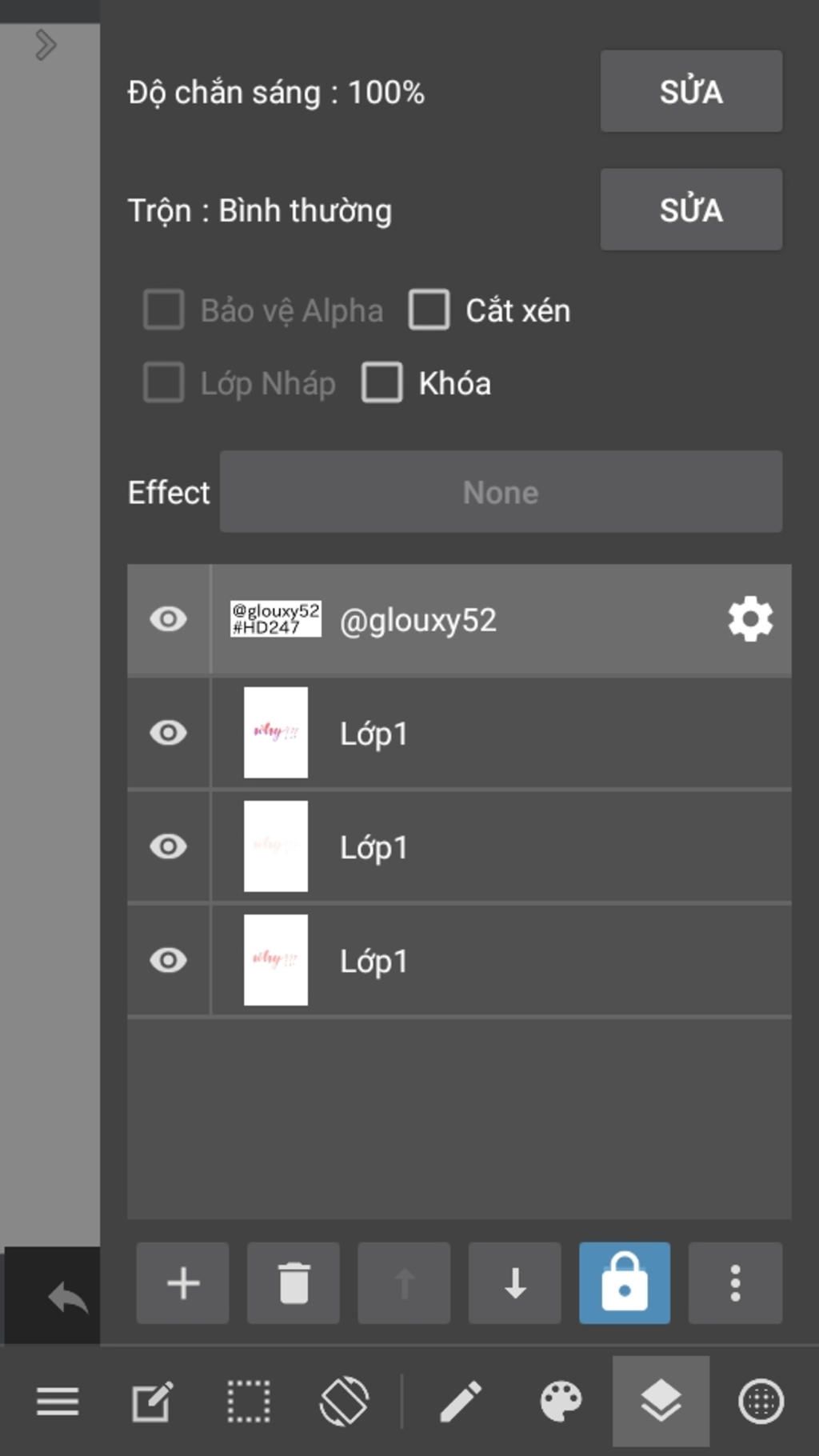Open the three-dot layer options menu
The image size is (819, 1456).
pyautogui.click(x=735, y=1283)
